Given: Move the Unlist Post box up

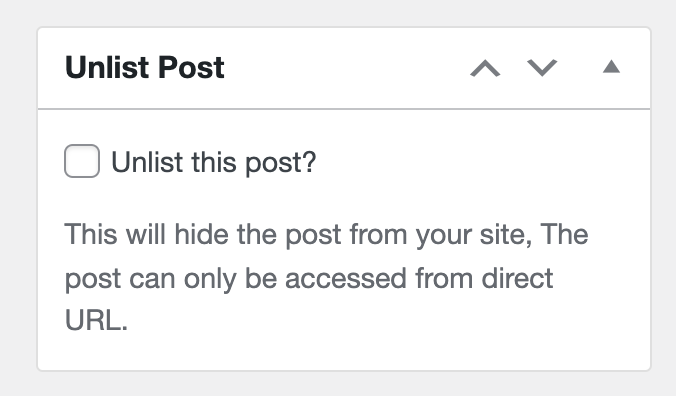Looking at the screenshot, I should click(x=485, y=68).
